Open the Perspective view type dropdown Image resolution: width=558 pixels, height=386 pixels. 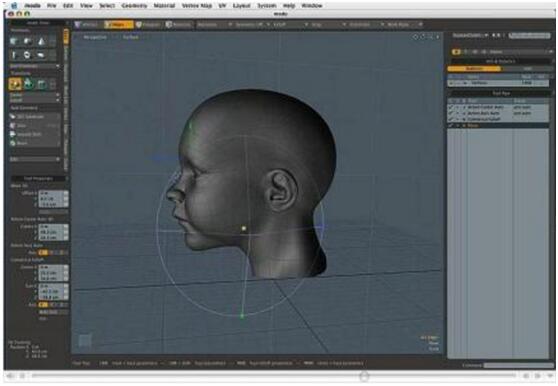95,37
